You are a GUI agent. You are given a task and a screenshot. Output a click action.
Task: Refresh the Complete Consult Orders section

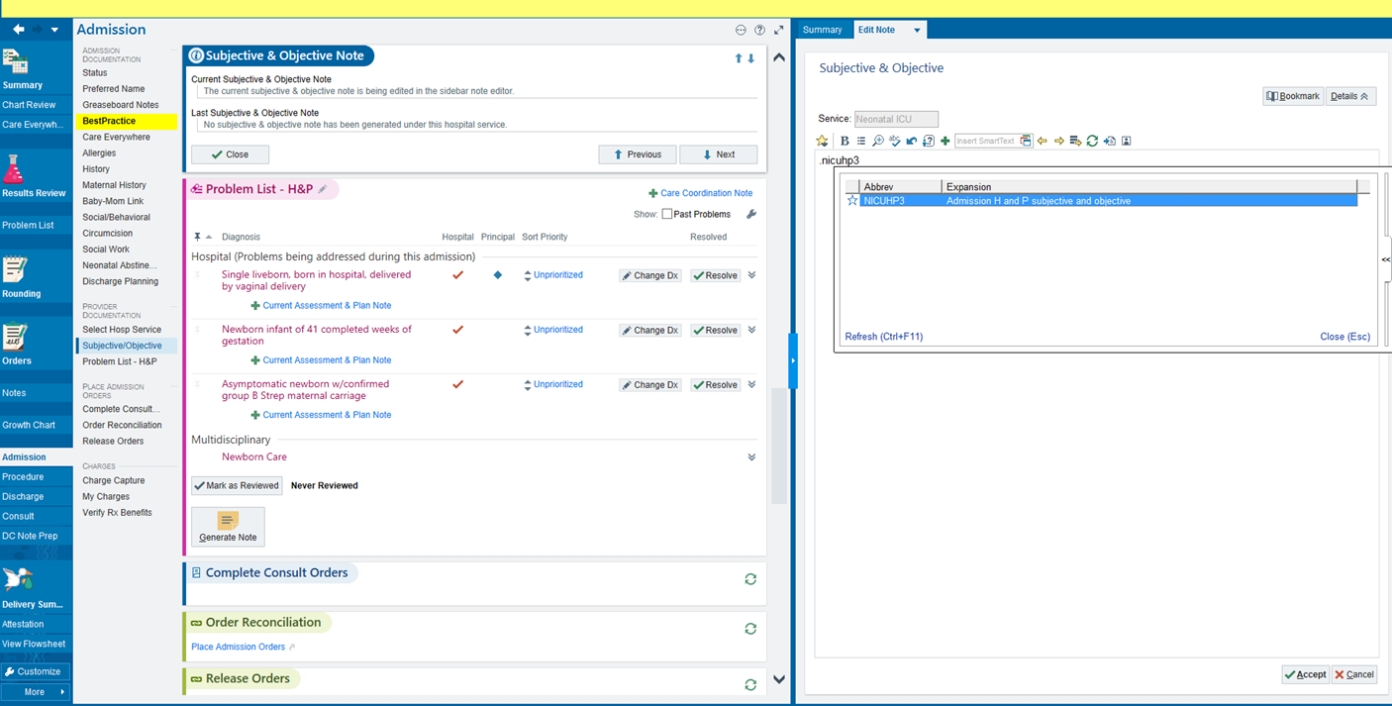point(750,579)
